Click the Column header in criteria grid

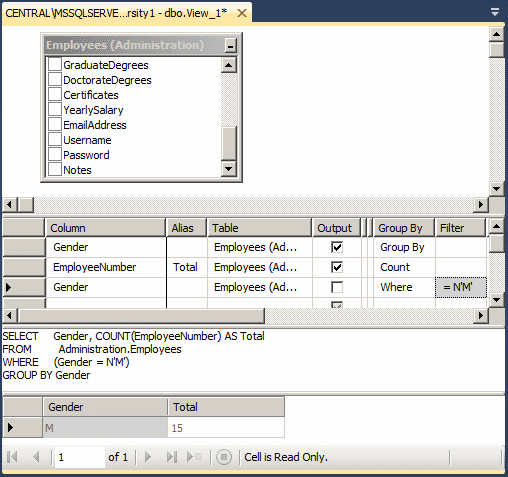[x=105, y=228]
